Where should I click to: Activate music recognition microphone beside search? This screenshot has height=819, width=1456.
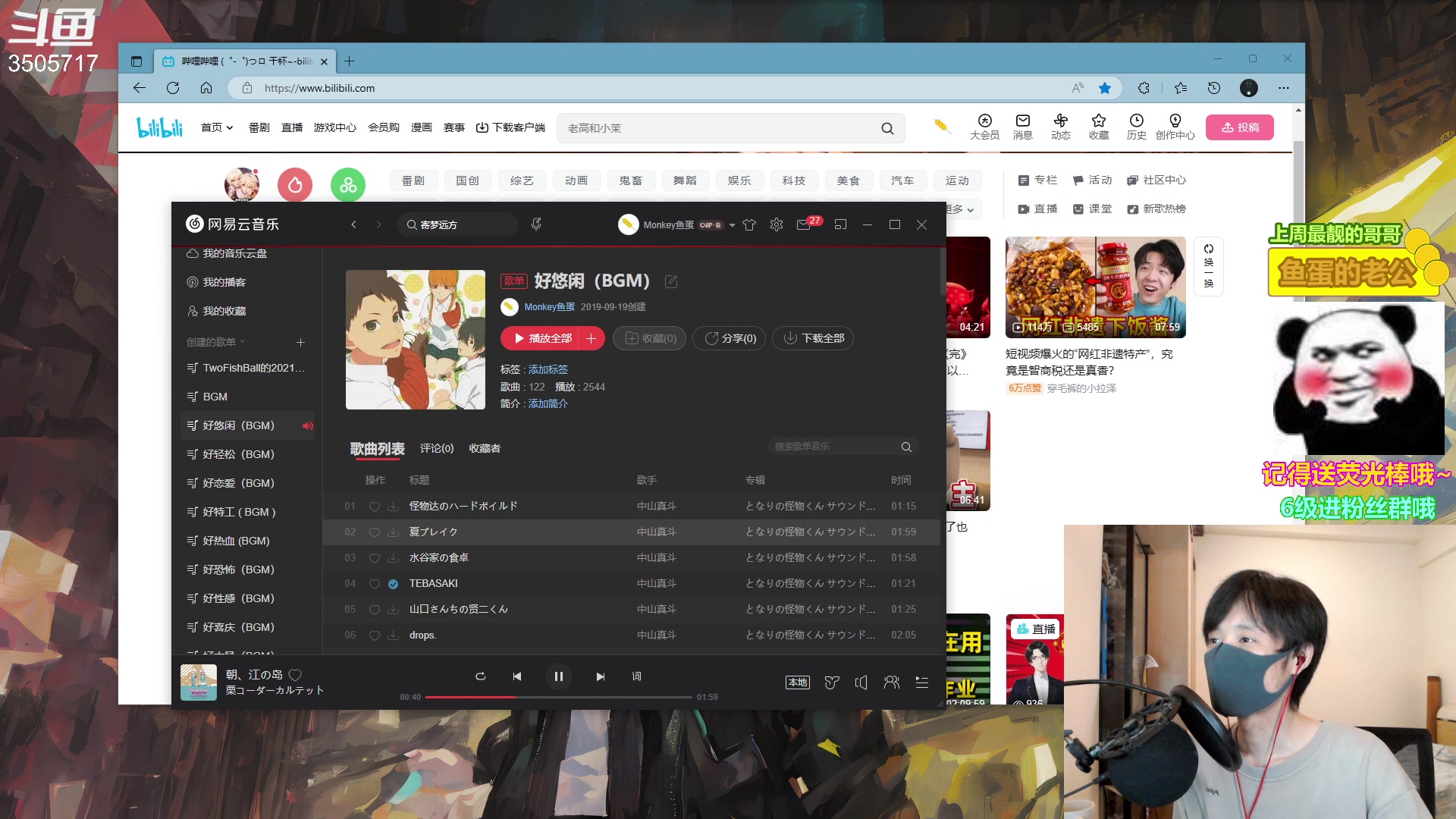[536, 224]
